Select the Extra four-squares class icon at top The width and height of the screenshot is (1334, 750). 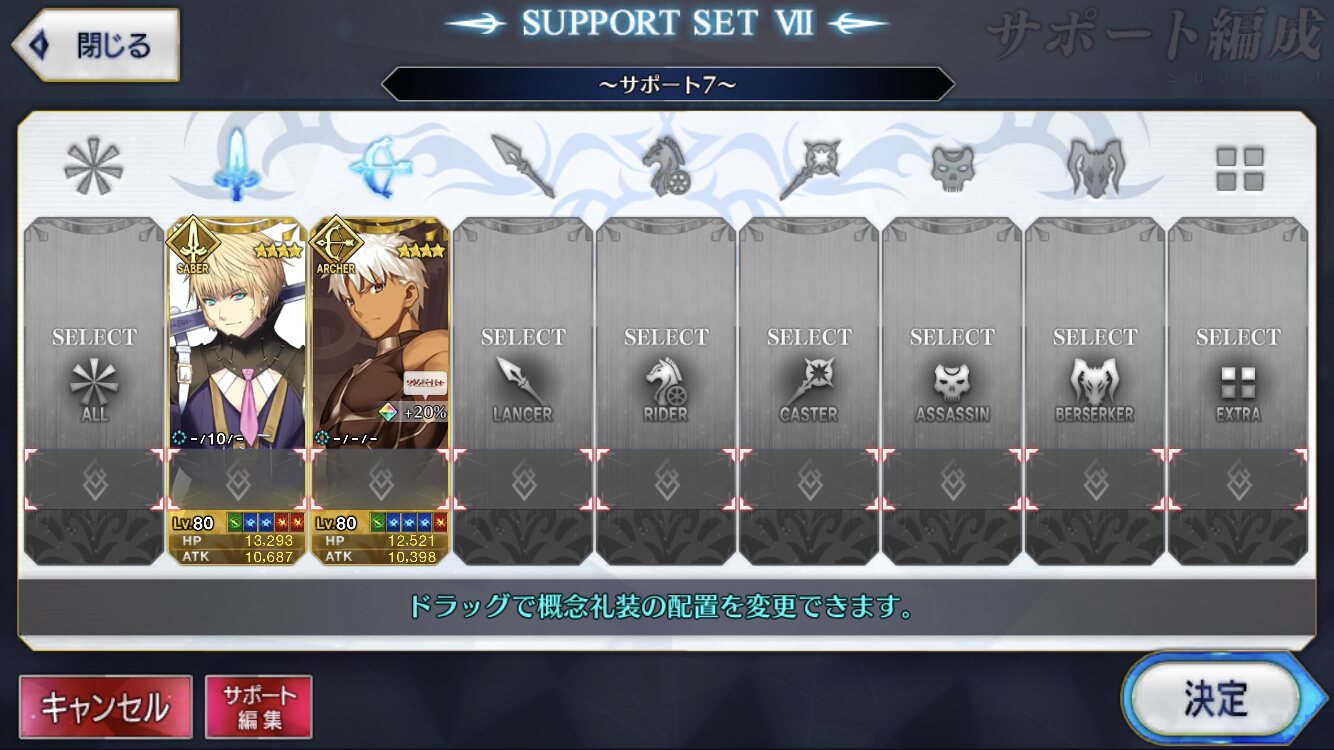pyautogui.click(x=1239, y=168)
